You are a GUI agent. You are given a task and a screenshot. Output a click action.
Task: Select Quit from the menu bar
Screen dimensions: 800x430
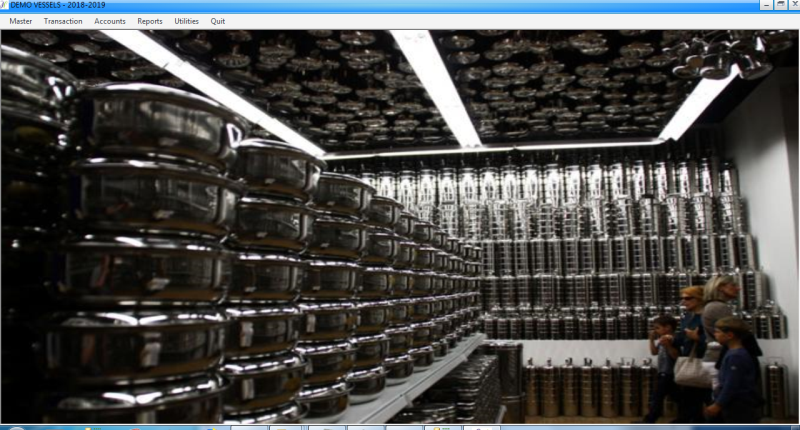218,21
